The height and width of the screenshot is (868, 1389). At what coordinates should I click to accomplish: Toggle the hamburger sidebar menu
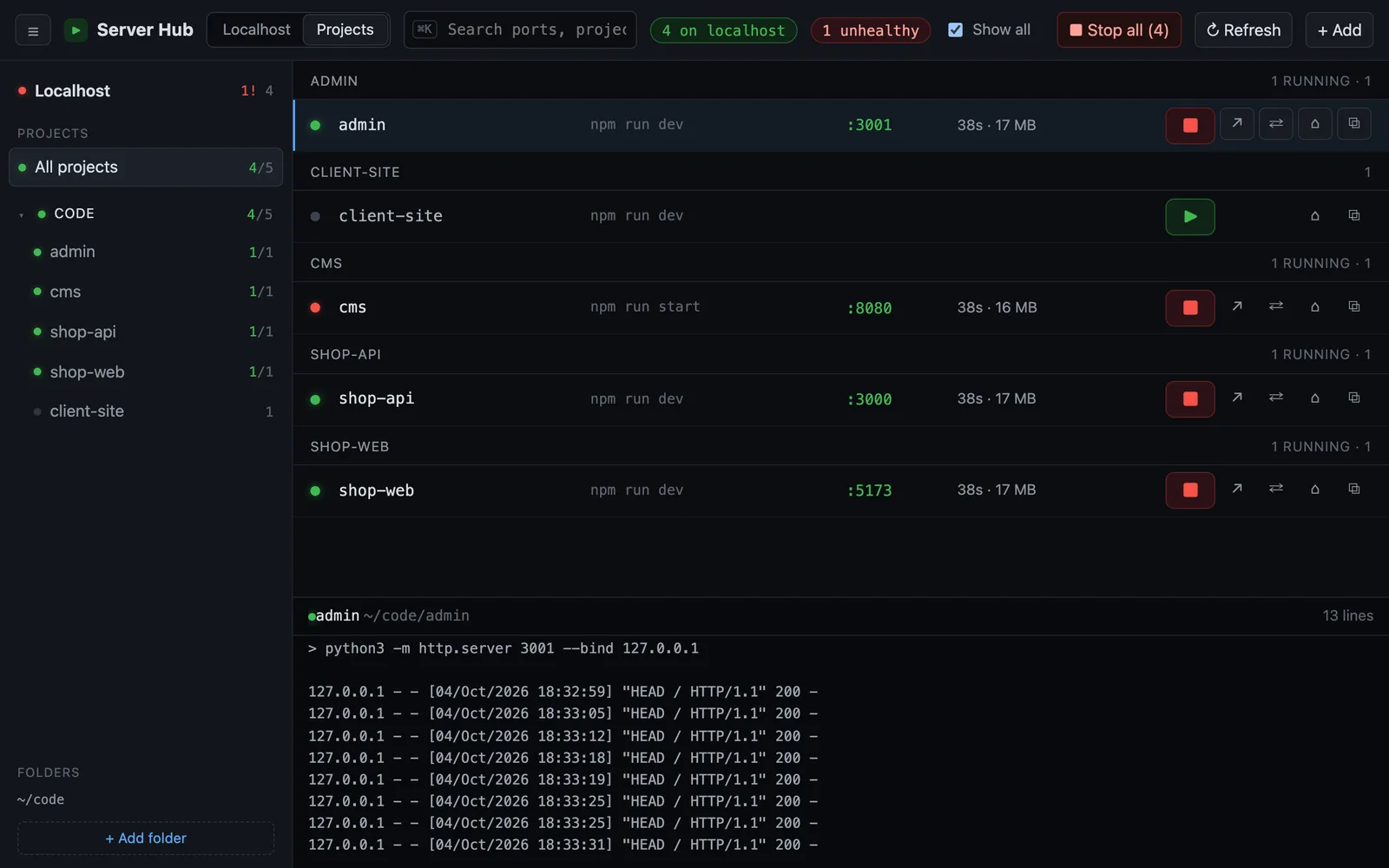click(33, 30)
